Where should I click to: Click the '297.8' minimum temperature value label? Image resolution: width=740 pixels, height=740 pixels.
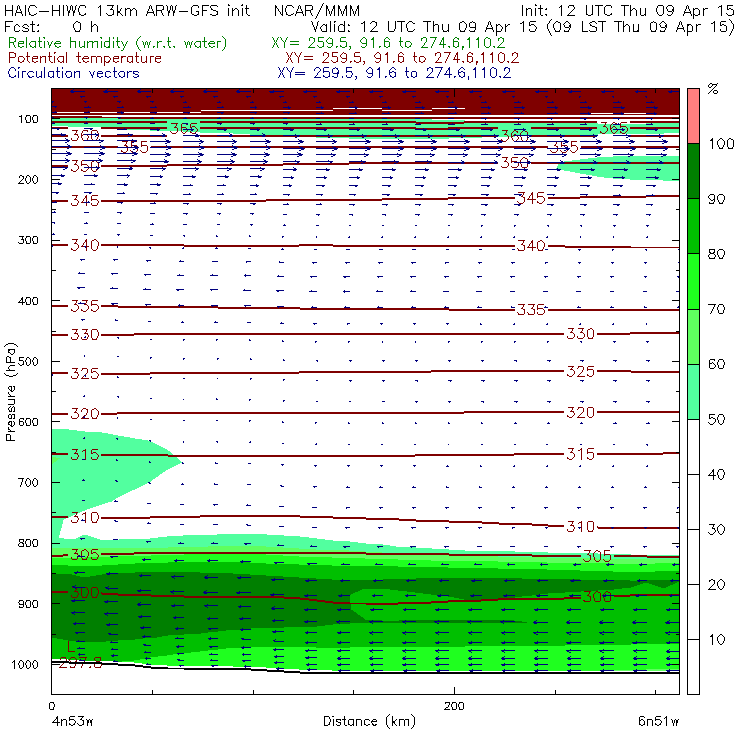(80, 663)
